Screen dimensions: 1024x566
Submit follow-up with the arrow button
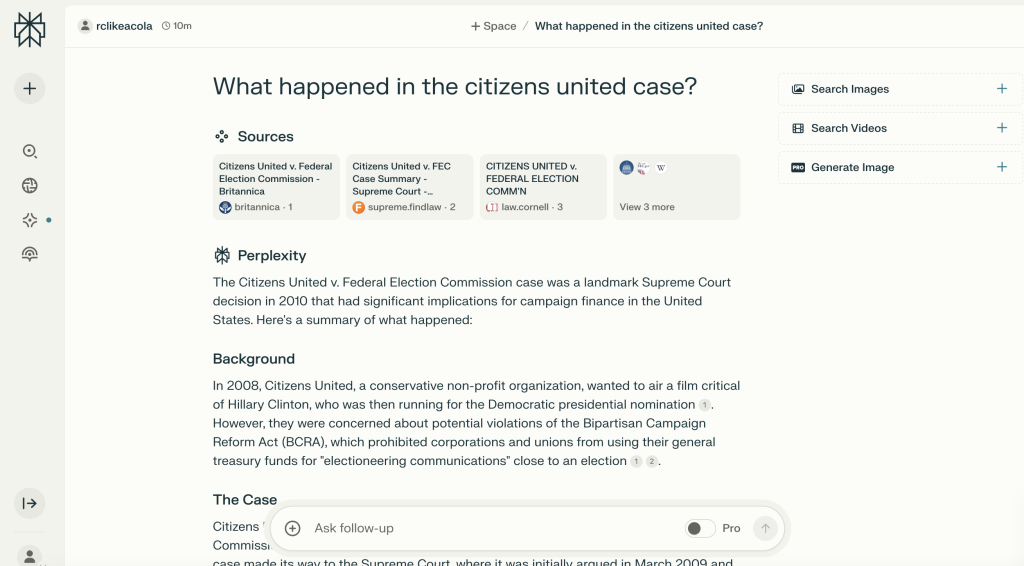765,528
